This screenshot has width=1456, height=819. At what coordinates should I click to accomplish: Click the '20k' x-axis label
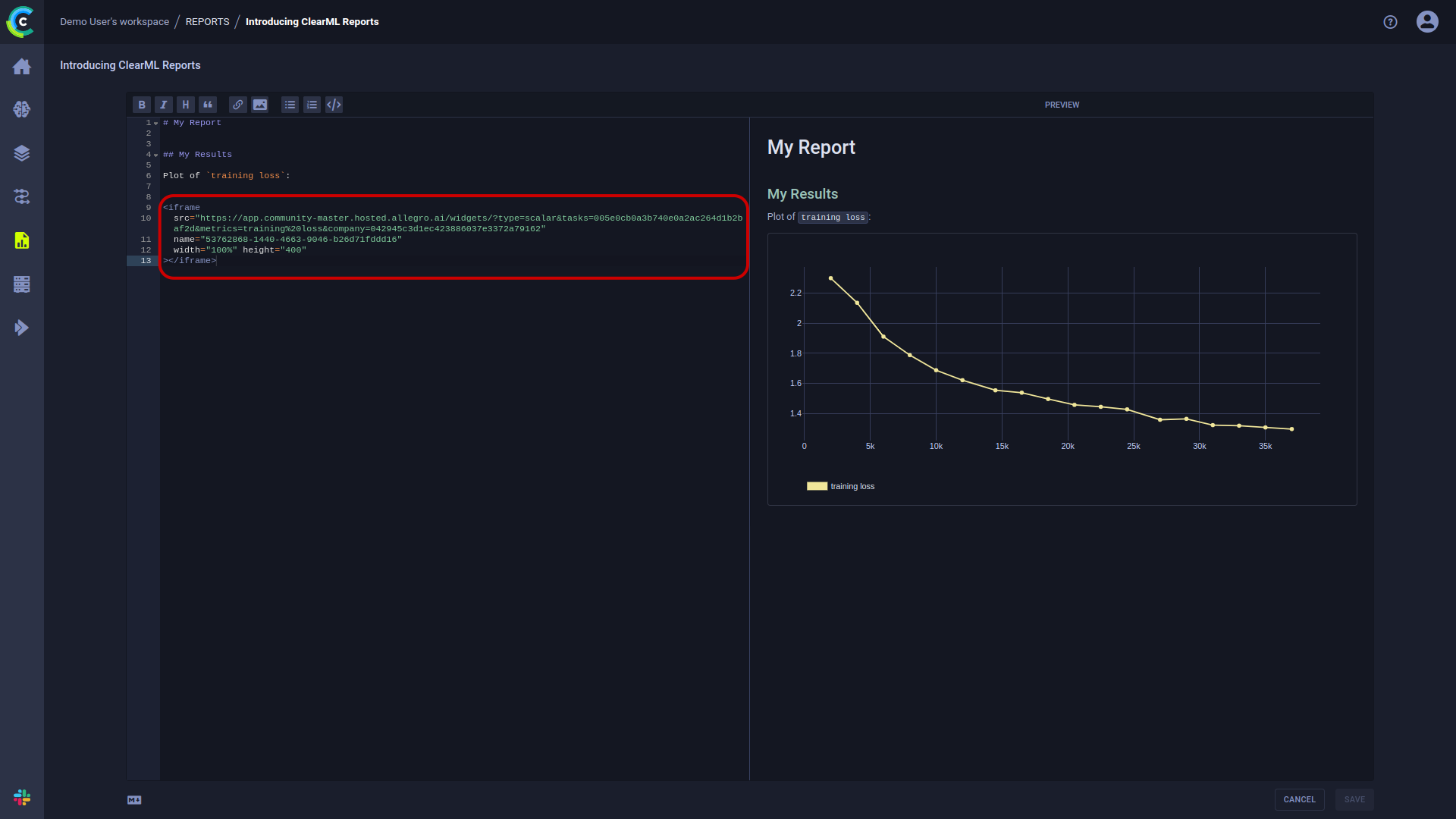pos(1068,447)
